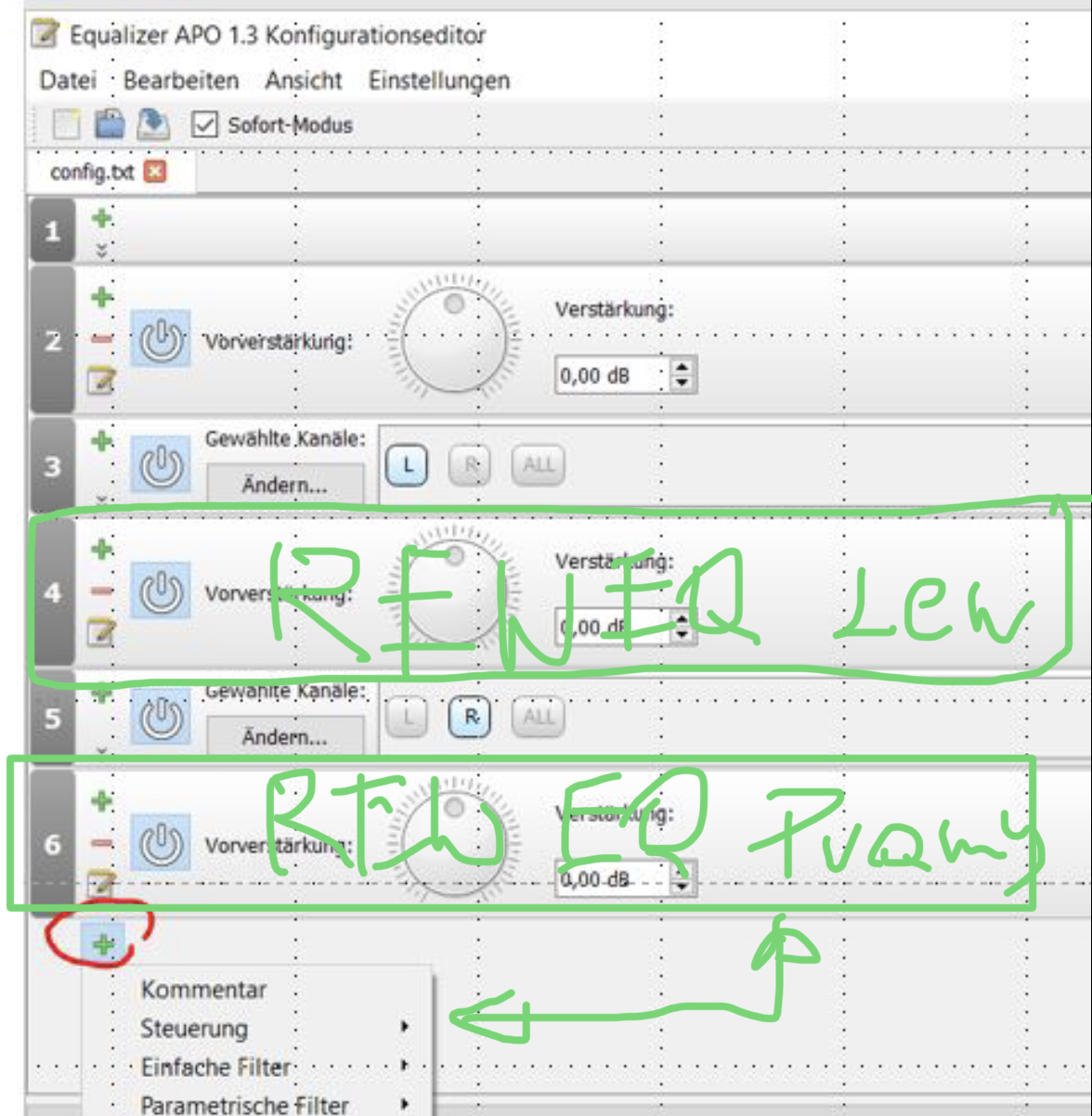1092x1116 pixels.
Task: Open the Bearbeiten menu
Action: click(181, 81)
